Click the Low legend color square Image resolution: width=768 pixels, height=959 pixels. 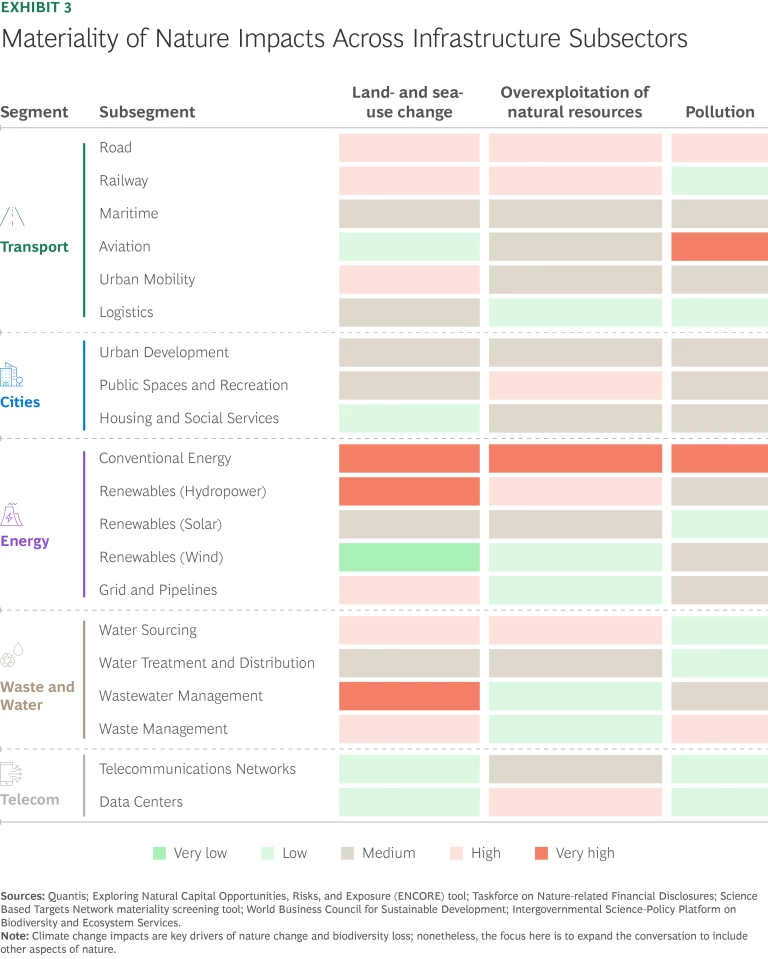tap(267, 853)
